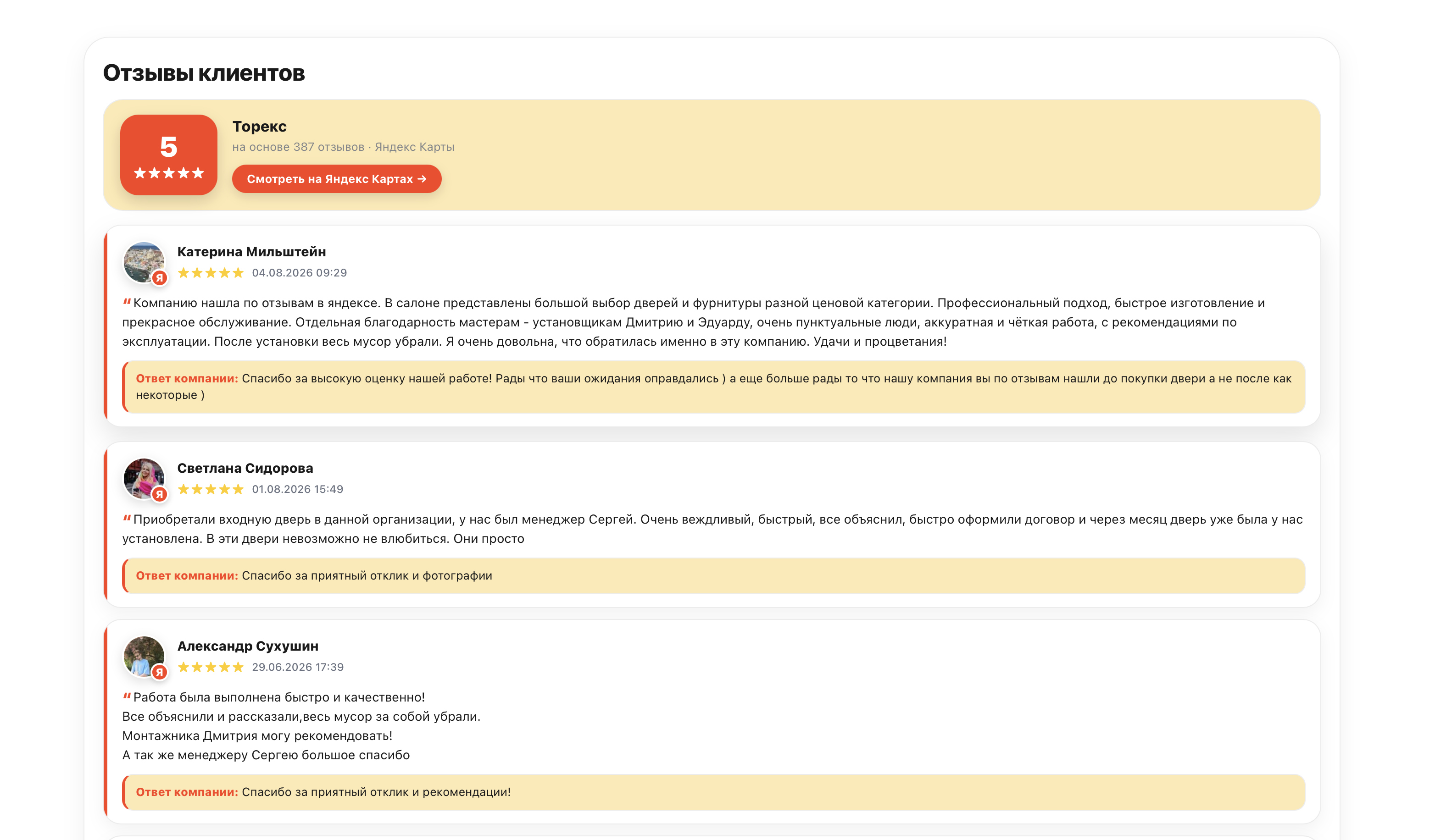Click the star rating under Светлана Сидорова
The height and width of the screenshot is (840, 1435).
[211, 489]
